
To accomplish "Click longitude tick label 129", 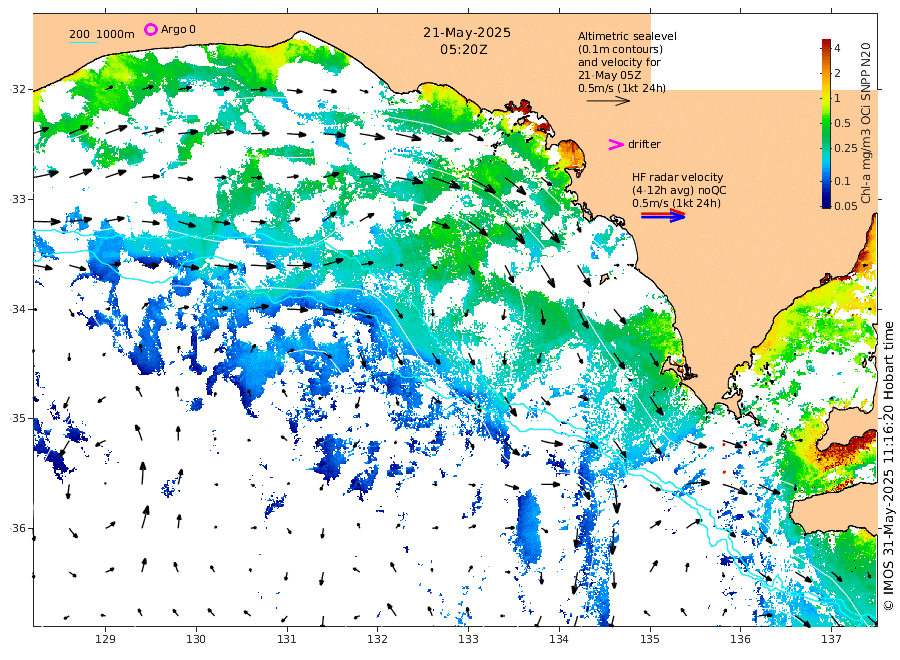I will (106, 639).
